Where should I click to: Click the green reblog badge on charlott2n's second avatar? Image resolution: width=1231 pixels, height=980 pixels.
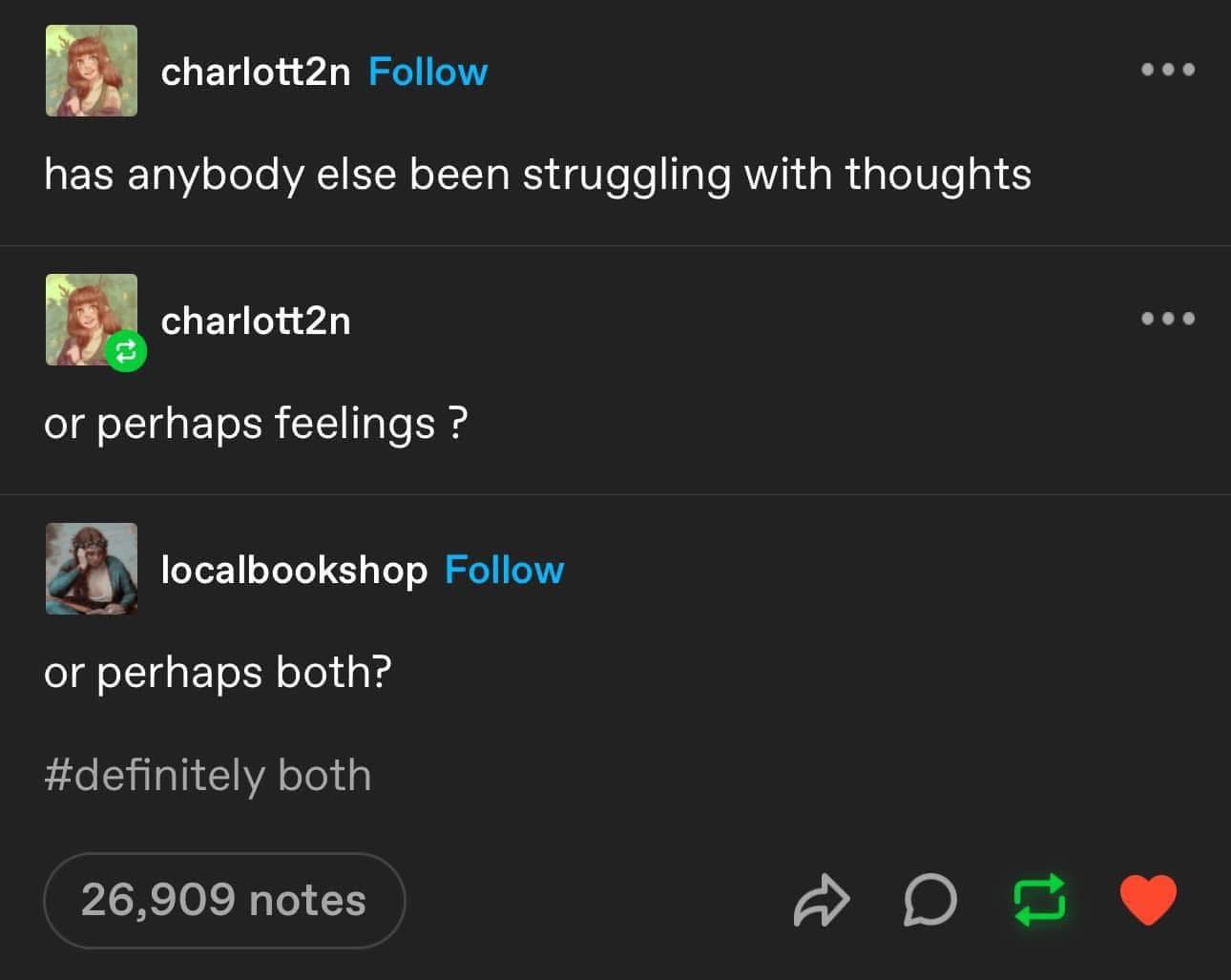[125, 352]
